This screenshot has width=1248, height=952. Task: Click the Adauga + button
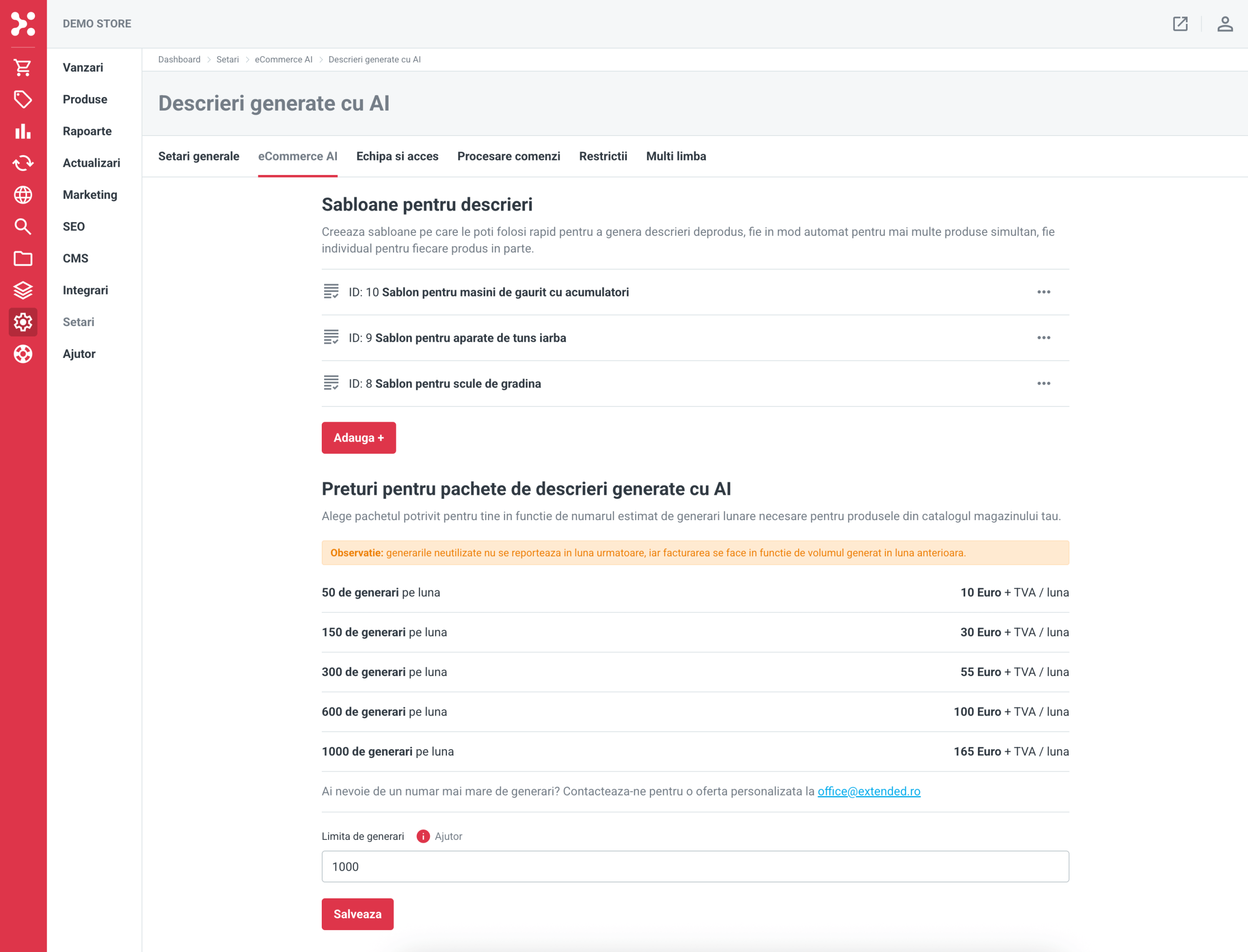(x=359, y=437)
